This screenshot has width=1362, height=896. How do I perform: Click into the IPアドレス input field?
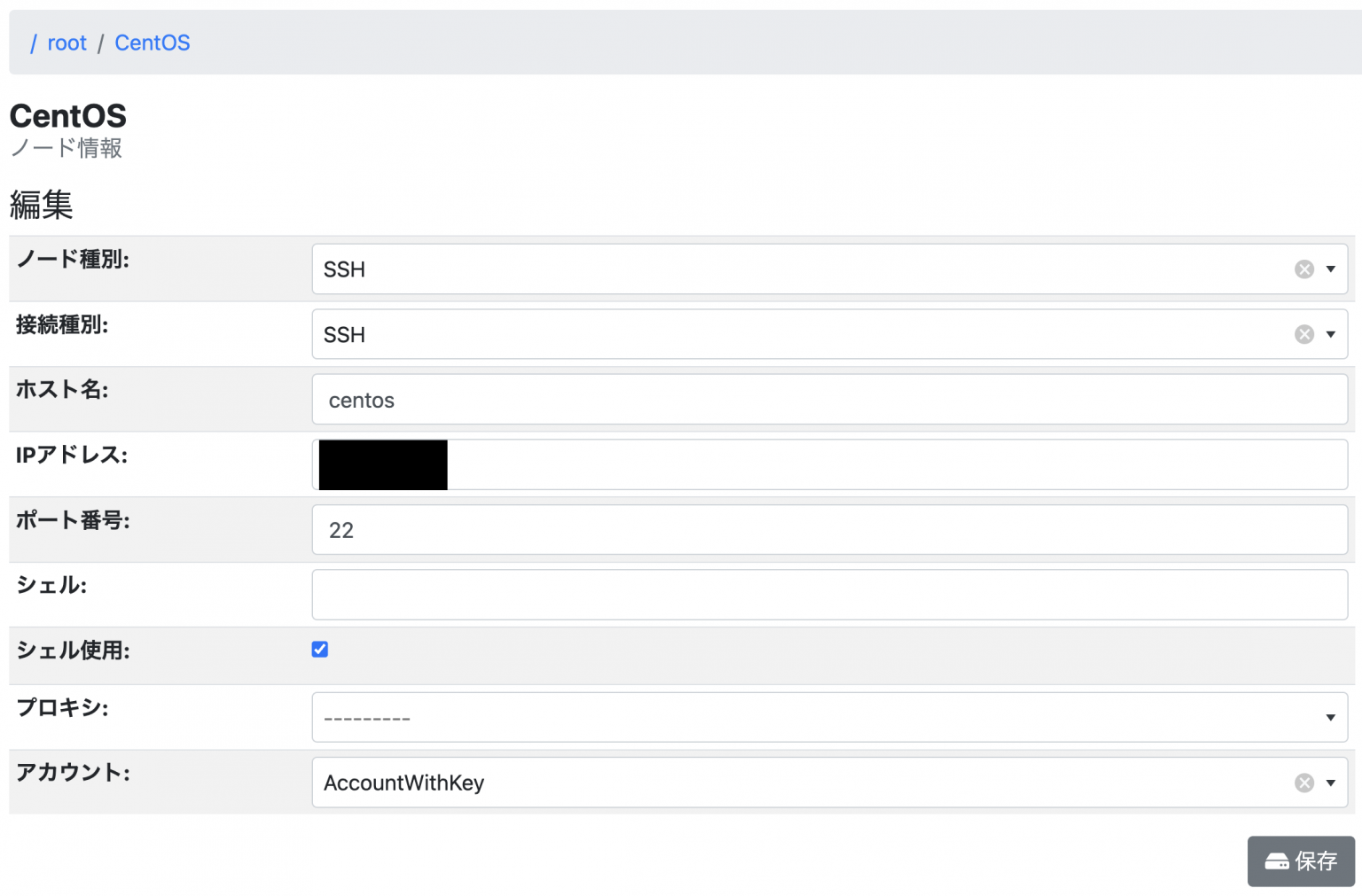pos(896,464)
